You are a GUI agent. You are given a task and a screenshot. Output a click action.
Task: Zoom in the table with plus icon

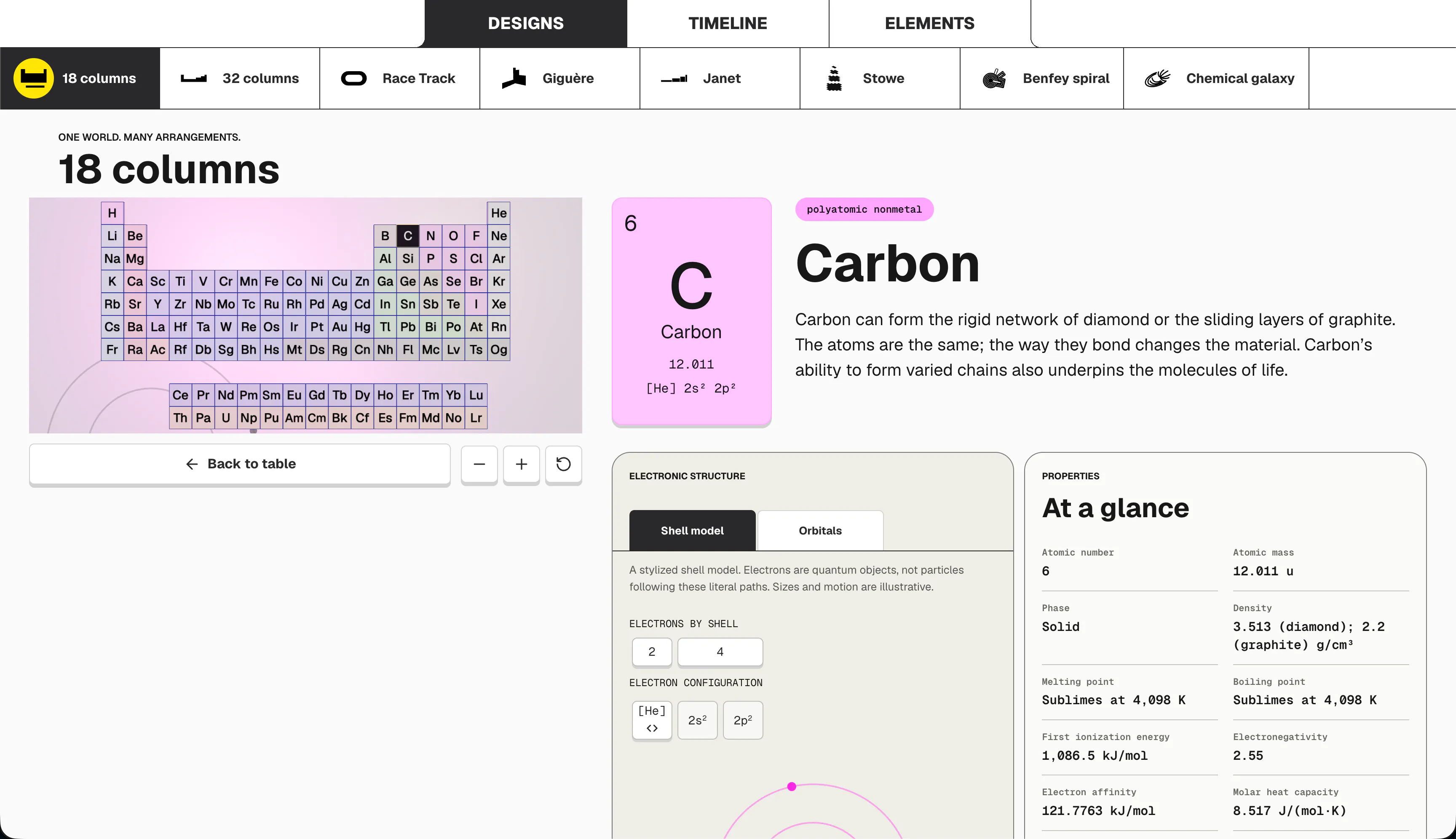521,465
